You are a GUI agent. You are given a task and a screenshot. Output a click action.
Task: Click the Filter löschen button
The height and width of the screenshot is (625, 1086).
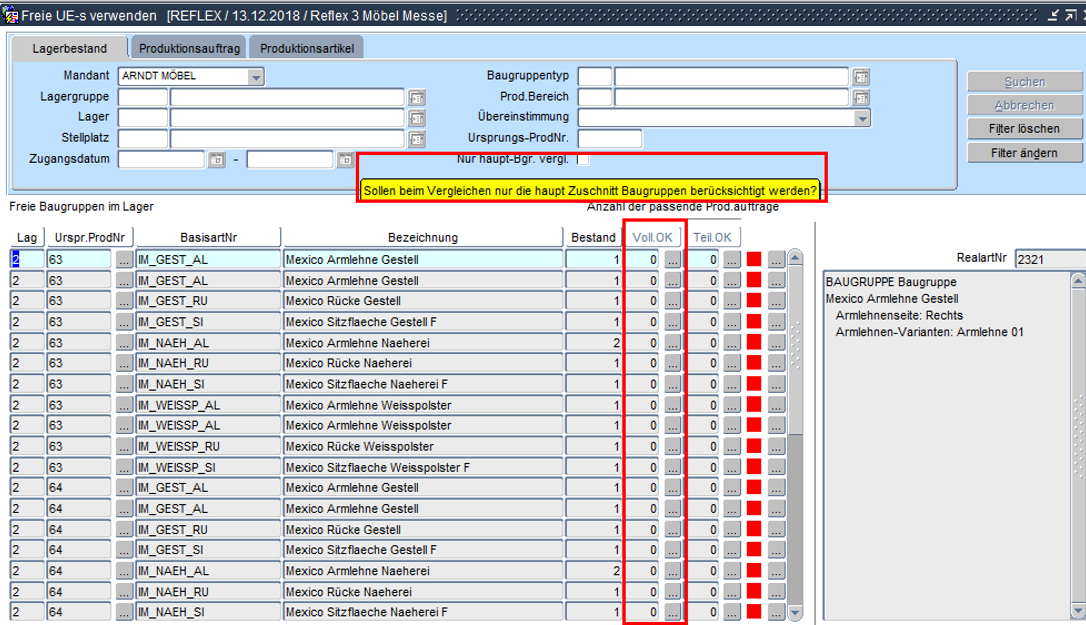tap(1024, 129)
